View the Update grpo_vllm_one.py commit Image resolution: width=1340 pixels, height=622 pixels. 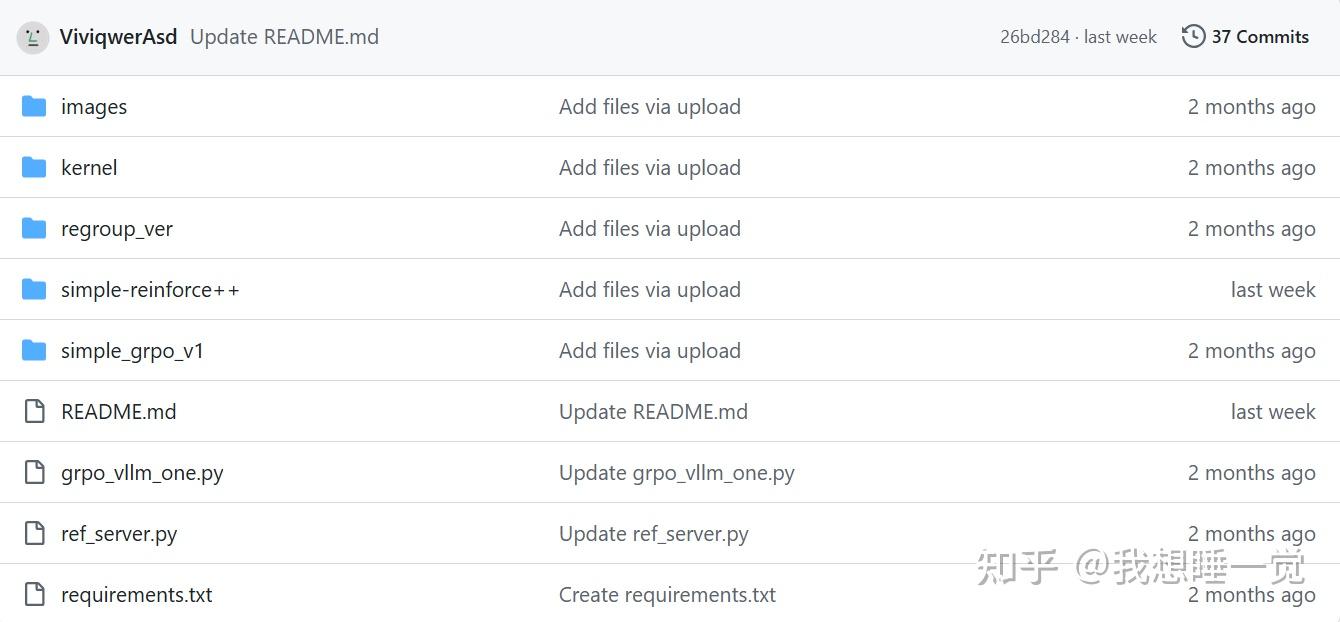click(676, 472)
